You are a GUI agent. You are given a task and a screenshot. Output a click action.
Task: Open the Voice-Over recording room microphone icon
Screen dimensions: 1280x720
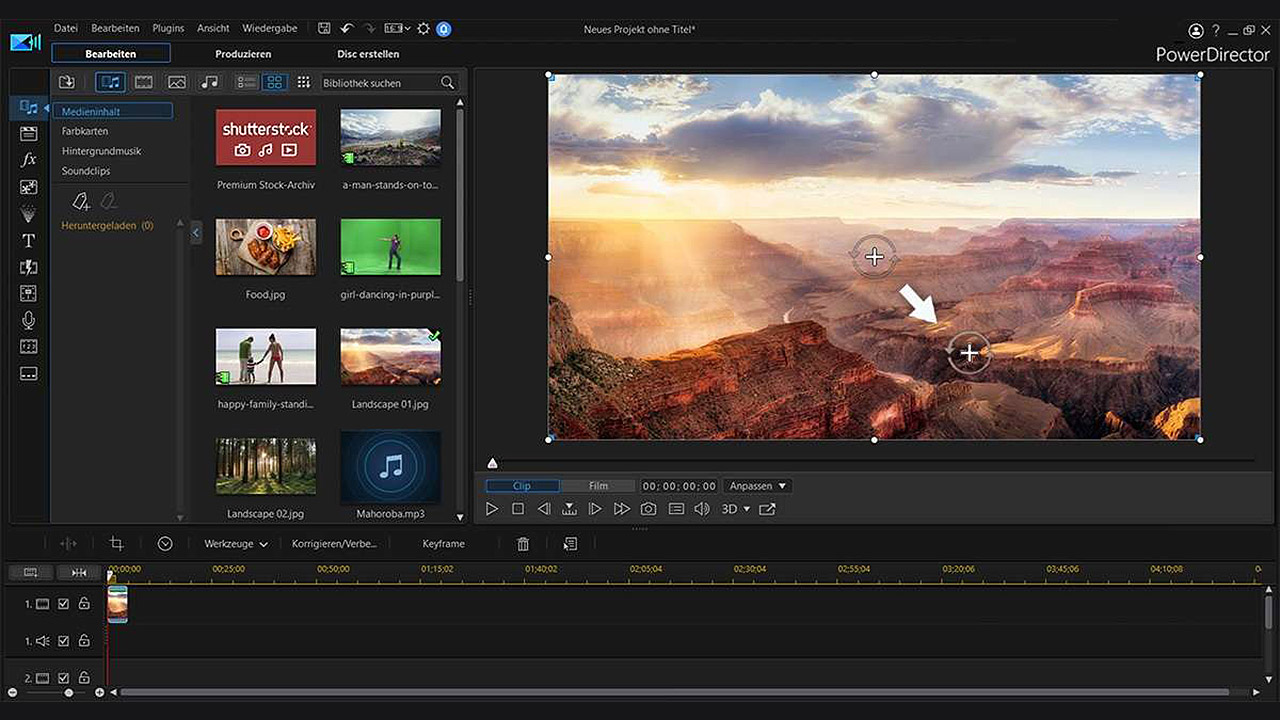coord(29,320)
